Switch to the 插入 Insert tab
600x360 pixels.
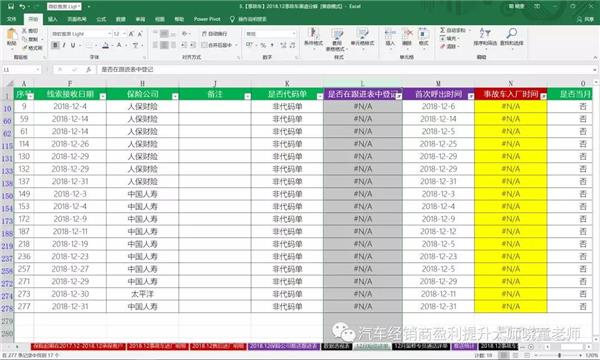(52, 19)
